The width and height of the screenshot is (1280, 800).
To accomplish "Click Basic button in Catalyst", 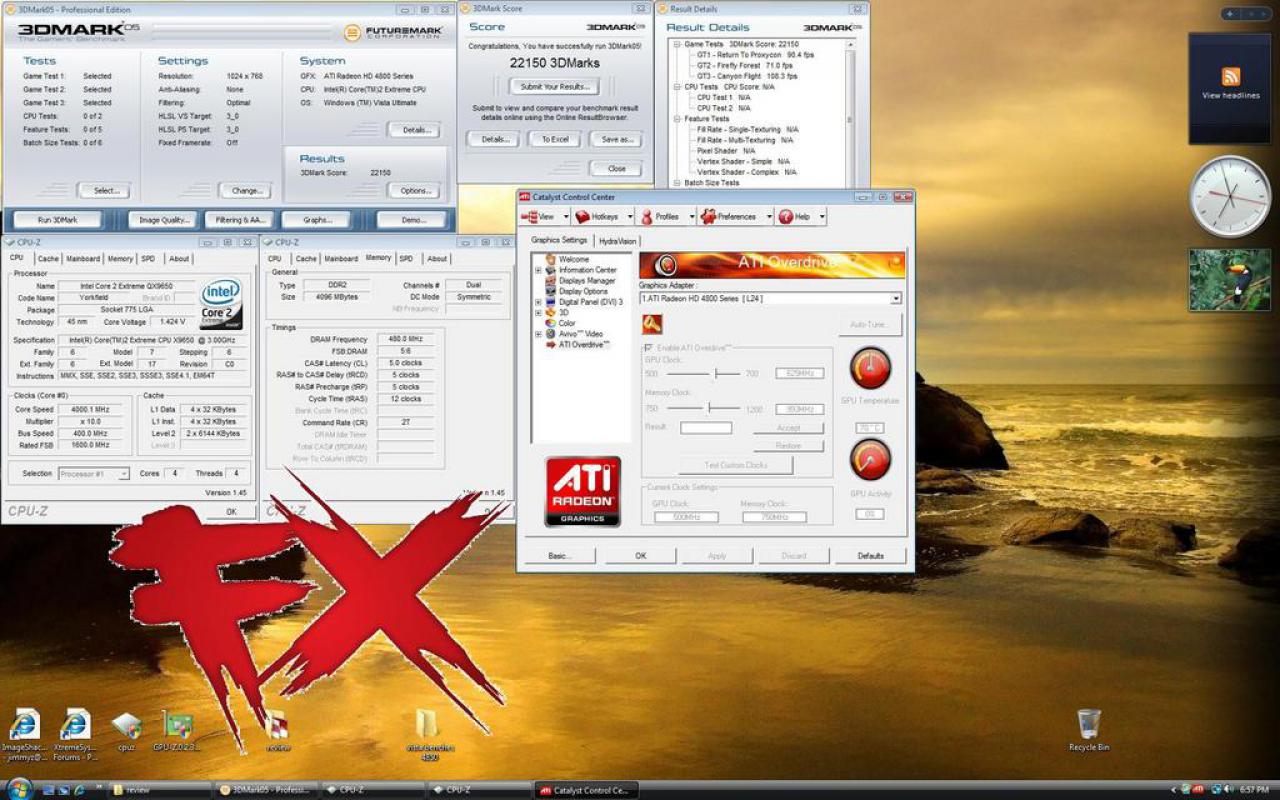I will 558,556.
